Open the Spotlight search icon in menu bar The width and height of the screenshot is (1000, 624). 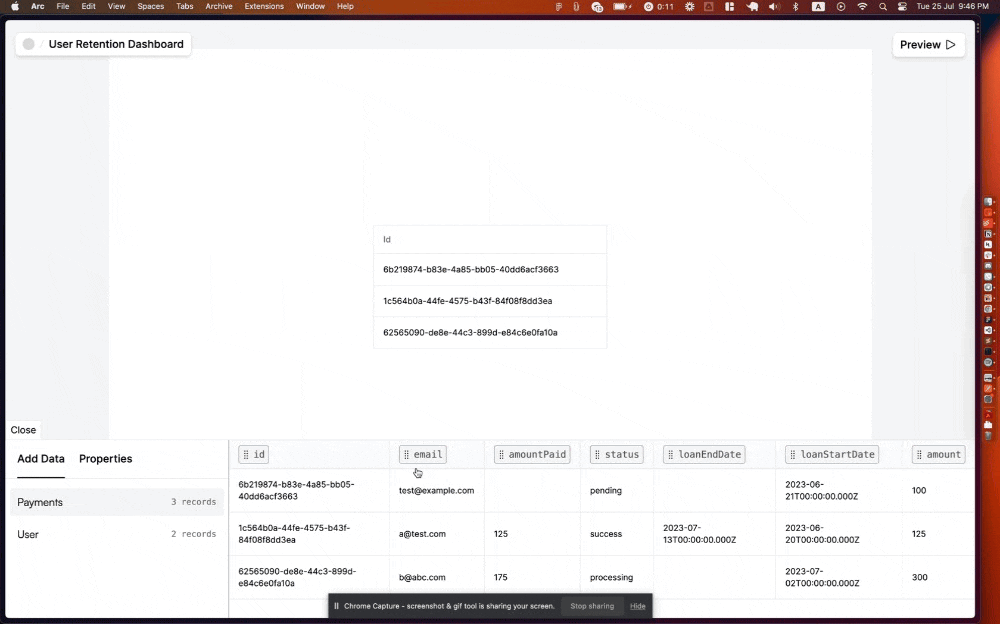pyautogui.click(x=883, y=6)
